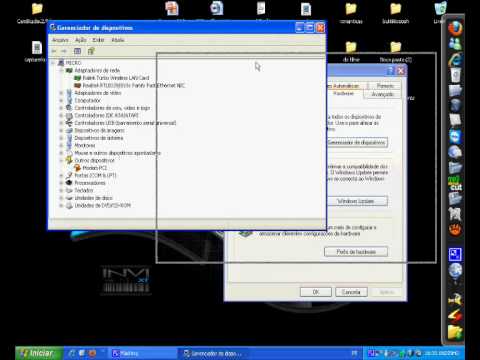
Task: Click the Processadores category icon
Action: pos(69,183)
